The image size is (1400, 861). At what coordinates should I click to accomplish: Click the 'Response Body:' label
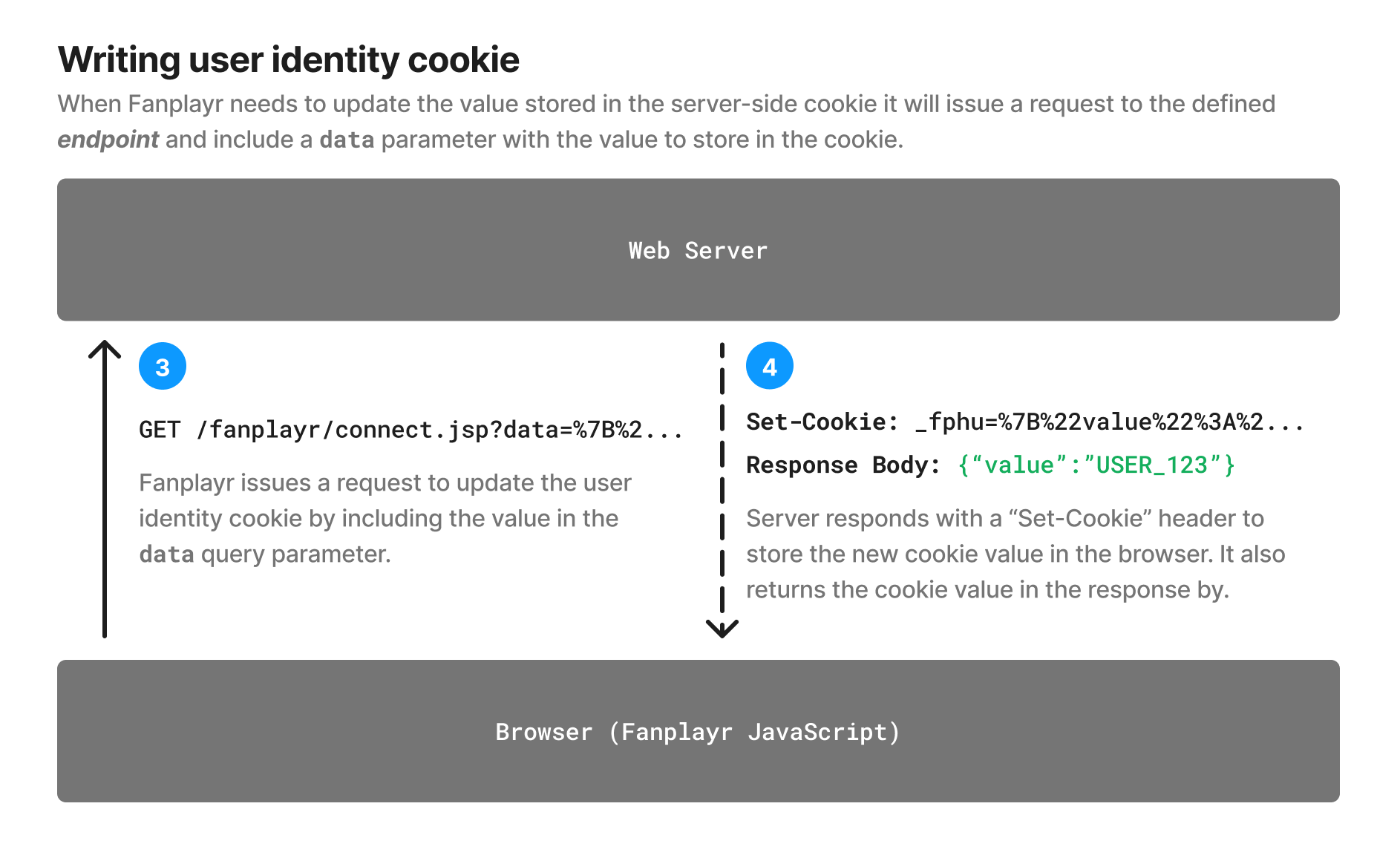click(843, 465)
